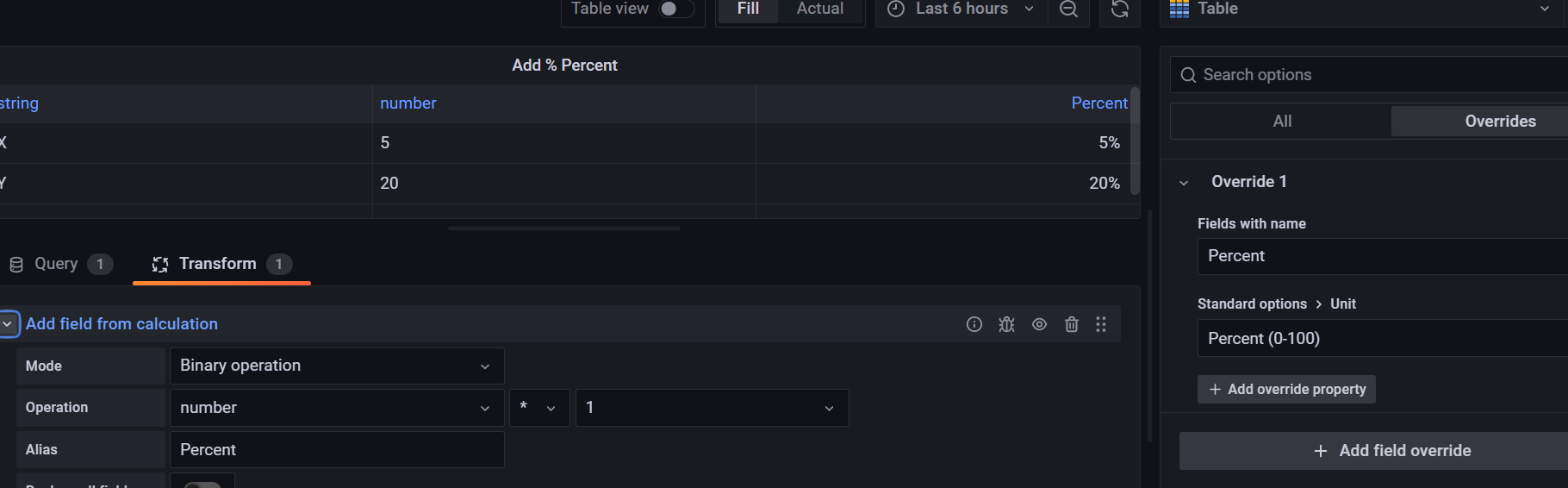Disable transformation using eye icon
The height and width of the screenshot is (488, 1568).
tap(1039, 324)
